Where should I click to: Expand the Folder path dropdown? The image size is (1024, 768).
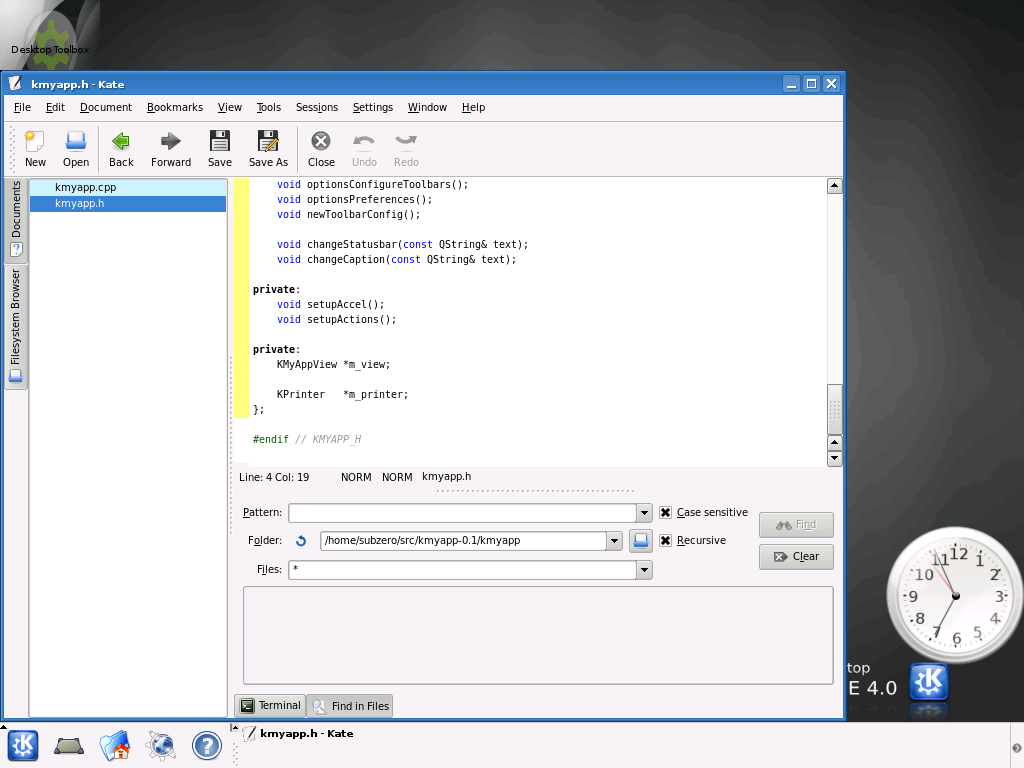tap(614, 541)
